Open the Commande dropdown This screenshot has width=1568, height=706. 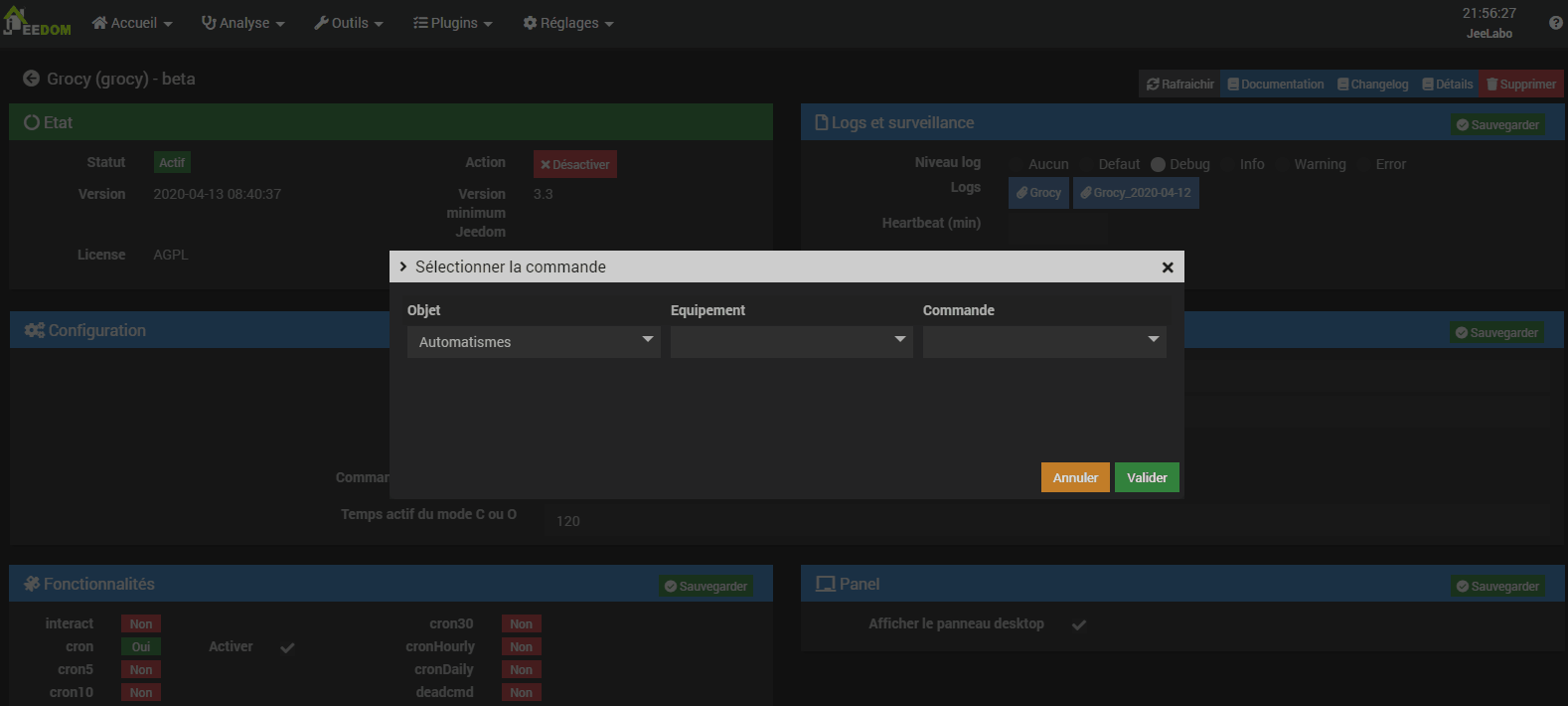click(1043, 342)
